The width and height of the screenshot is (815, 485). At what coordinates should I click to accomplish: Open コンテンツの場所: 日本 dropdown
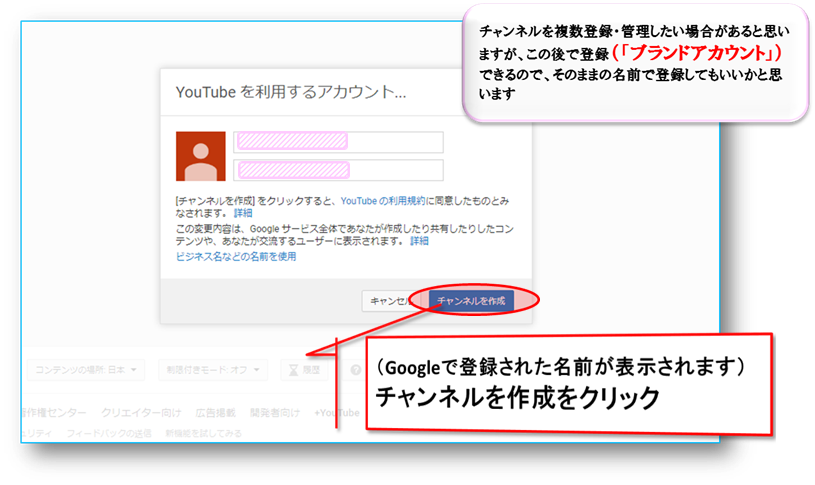[86, 370]
